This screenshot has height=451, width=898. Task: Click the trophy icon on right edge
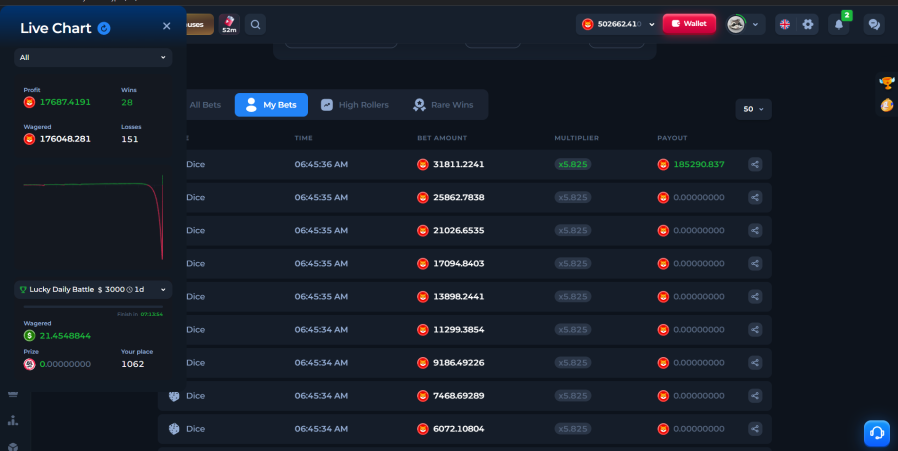(887, 83)
